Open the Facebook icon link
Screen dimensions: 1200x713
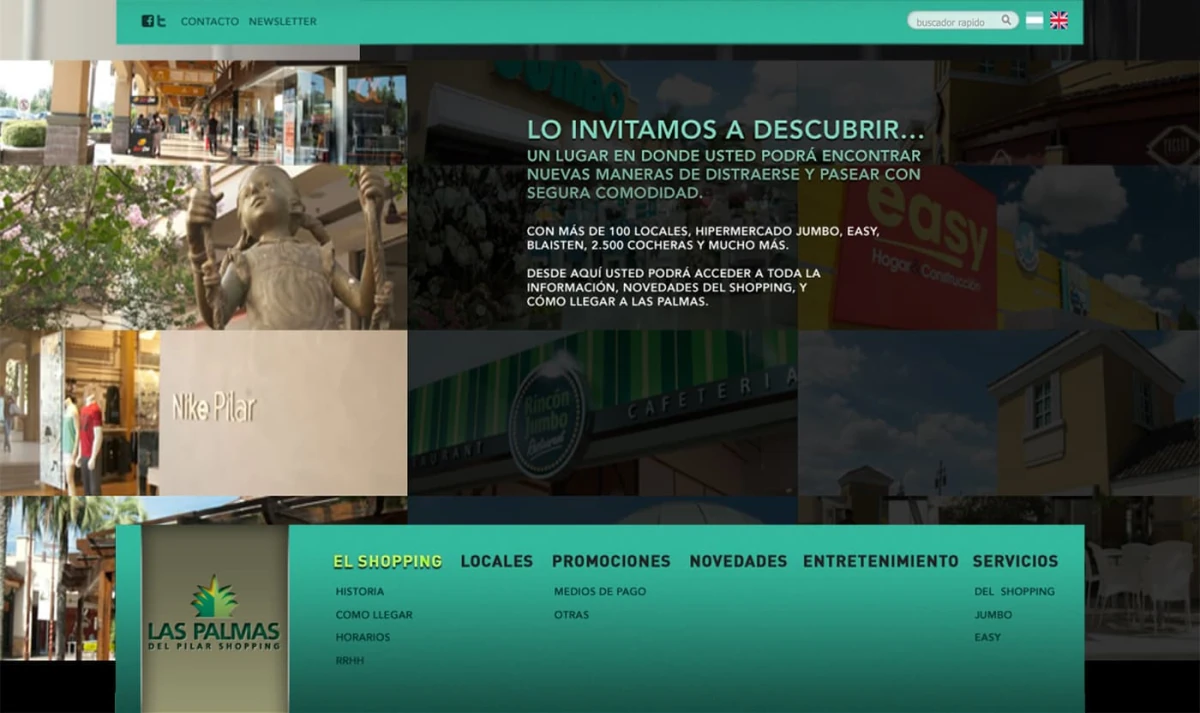147,21
